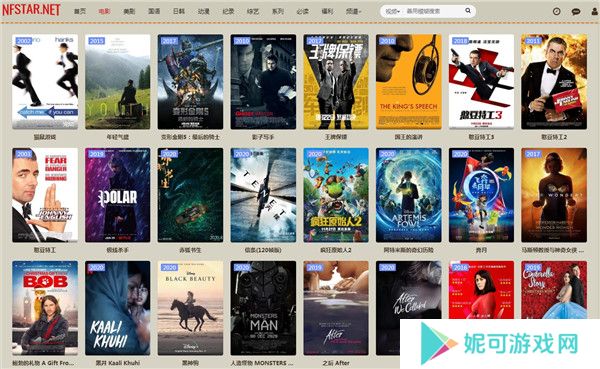Expand the 视频 search type dropdown
This screenshot has width=600, height=369.
(x=393, y=11)
